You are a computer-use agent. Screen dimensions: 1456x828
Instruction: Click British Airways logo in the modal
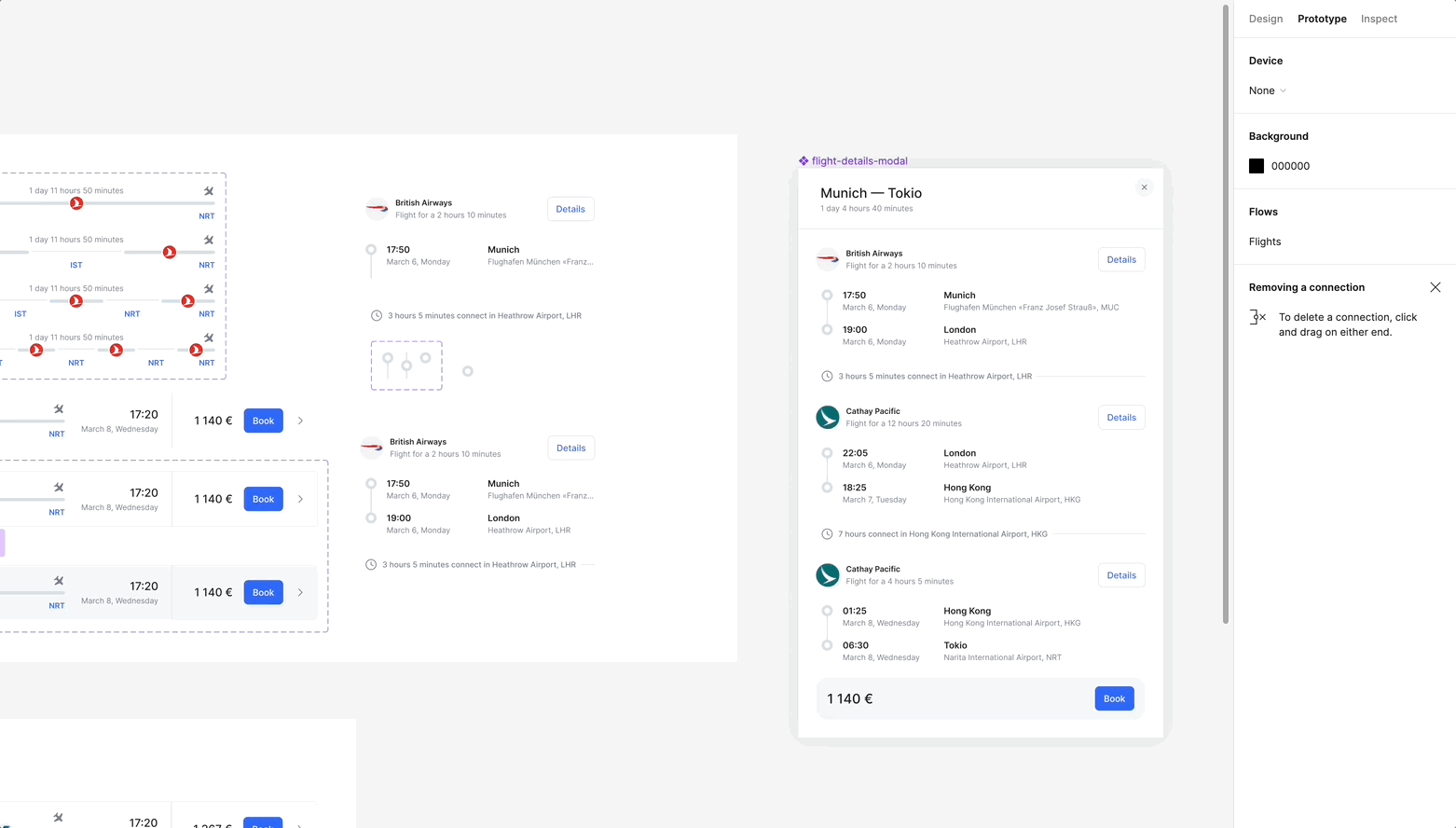(x=828, y=259)
